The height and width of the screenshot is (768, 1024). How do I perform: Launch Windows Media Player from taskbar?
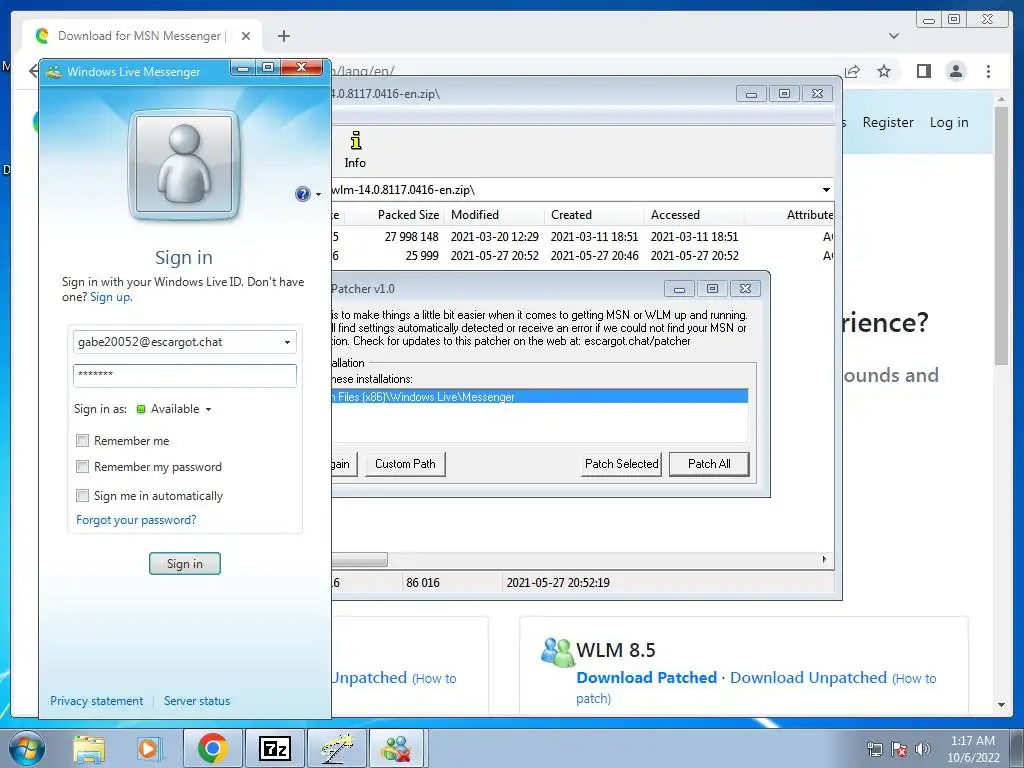point(150,748)
